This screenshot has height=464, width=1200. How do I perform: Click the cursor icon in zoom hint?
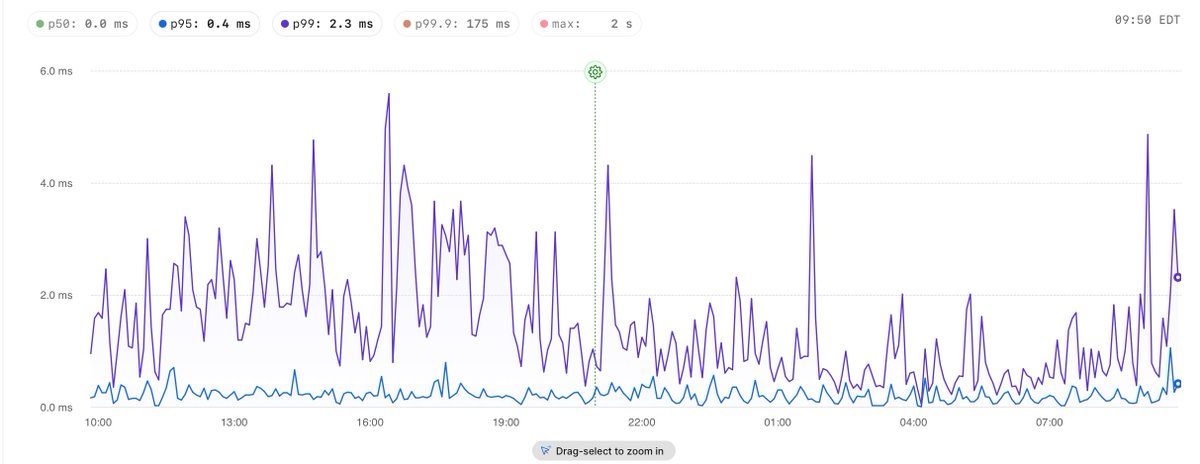(545, 451)
